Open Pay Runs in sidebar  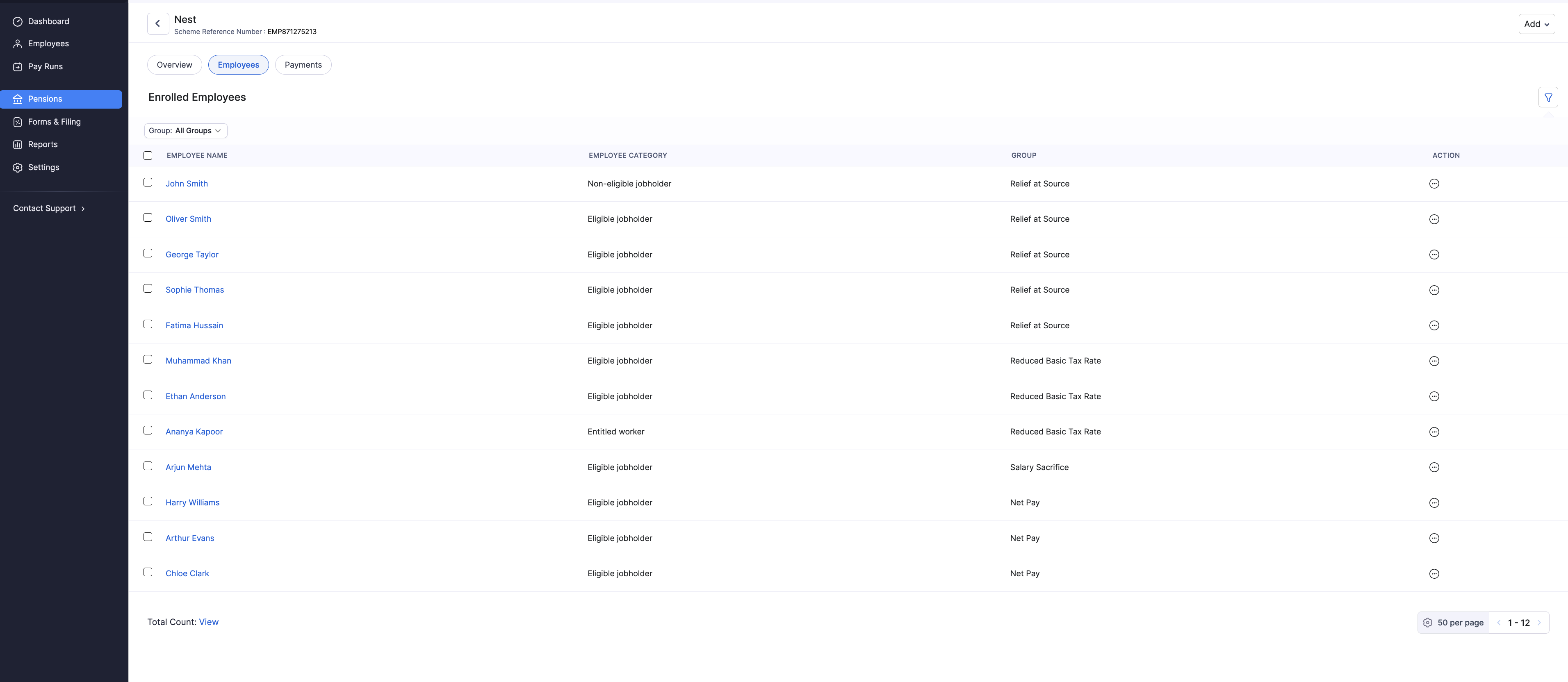pos(61,67)
